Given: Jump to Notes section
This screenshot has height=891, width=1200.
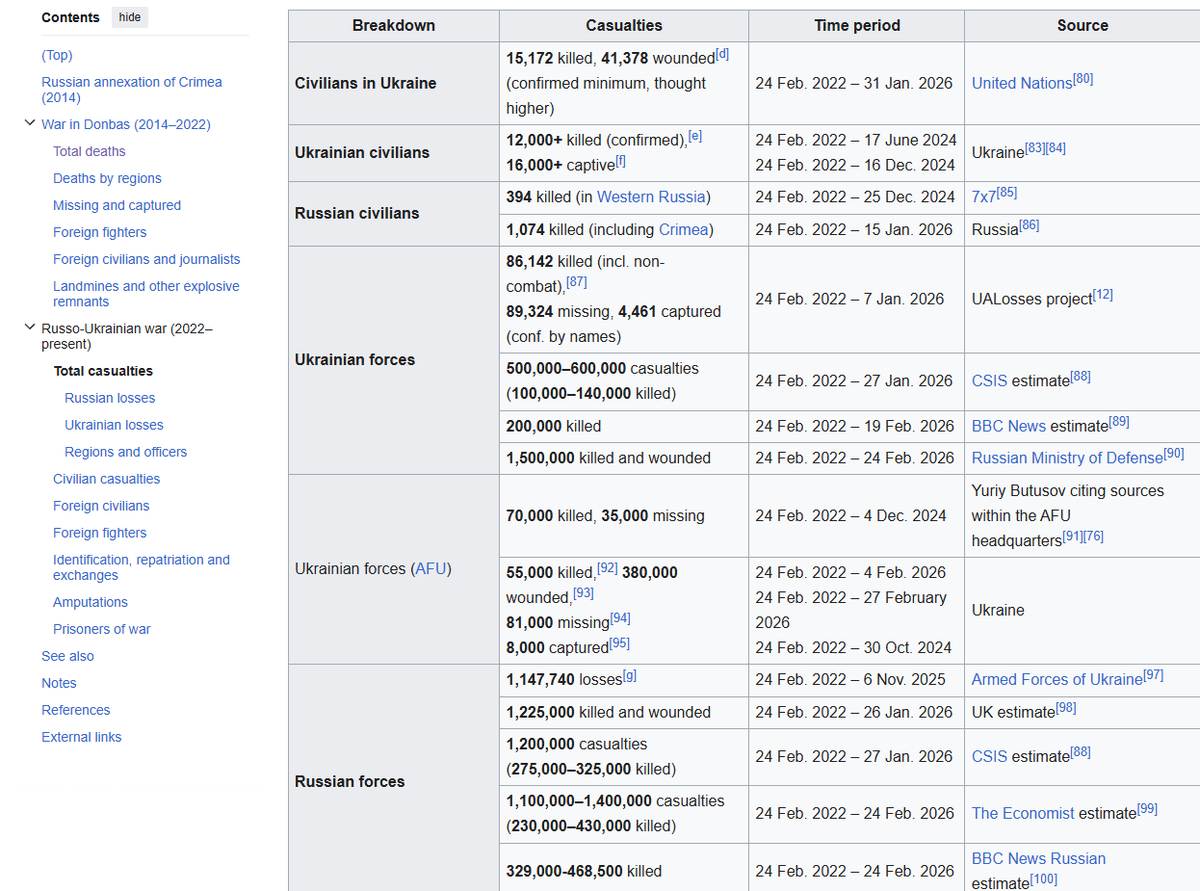Looking at the screenshot, I should [x=59, y=683].
